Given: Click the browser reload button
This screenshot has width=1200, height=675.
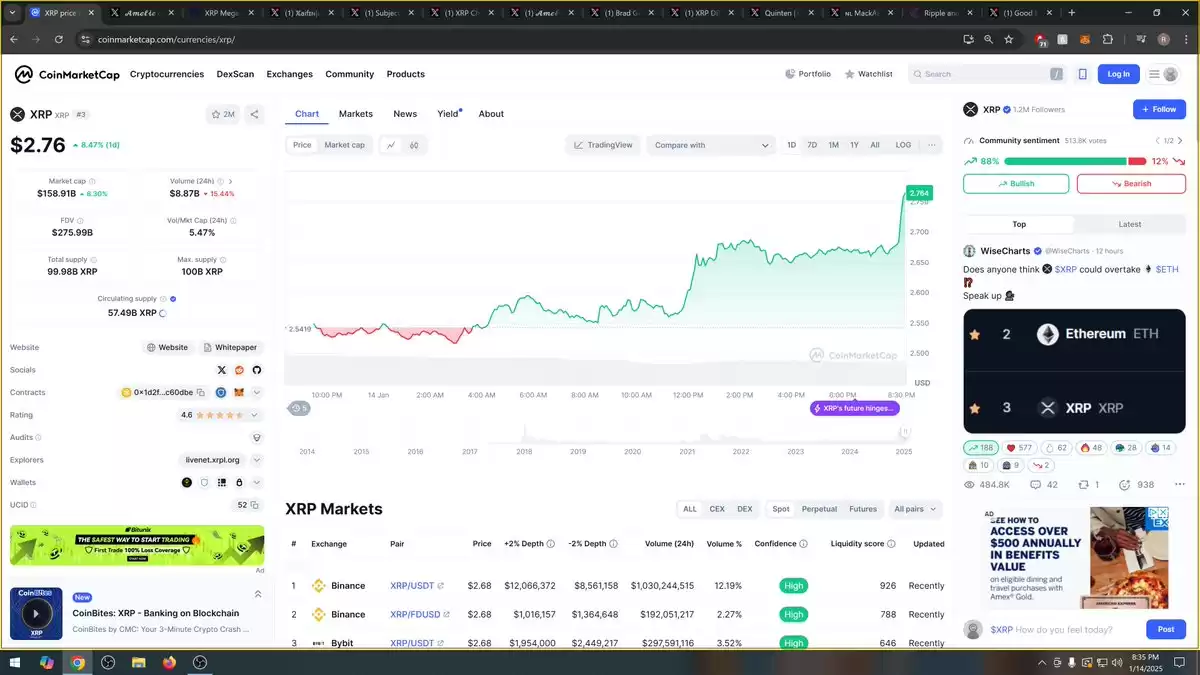Looking at the screenshot, I should point(59,39).
